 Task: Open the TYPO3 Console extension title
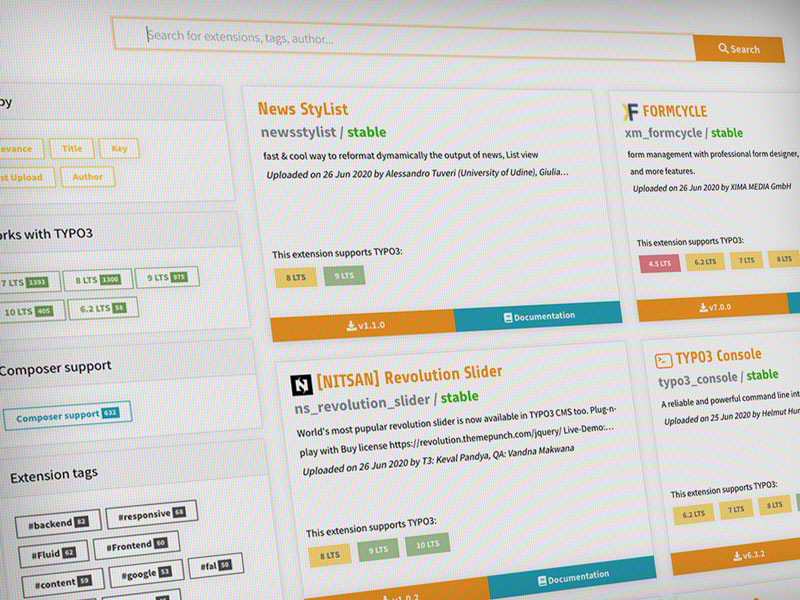pos(718,356)
